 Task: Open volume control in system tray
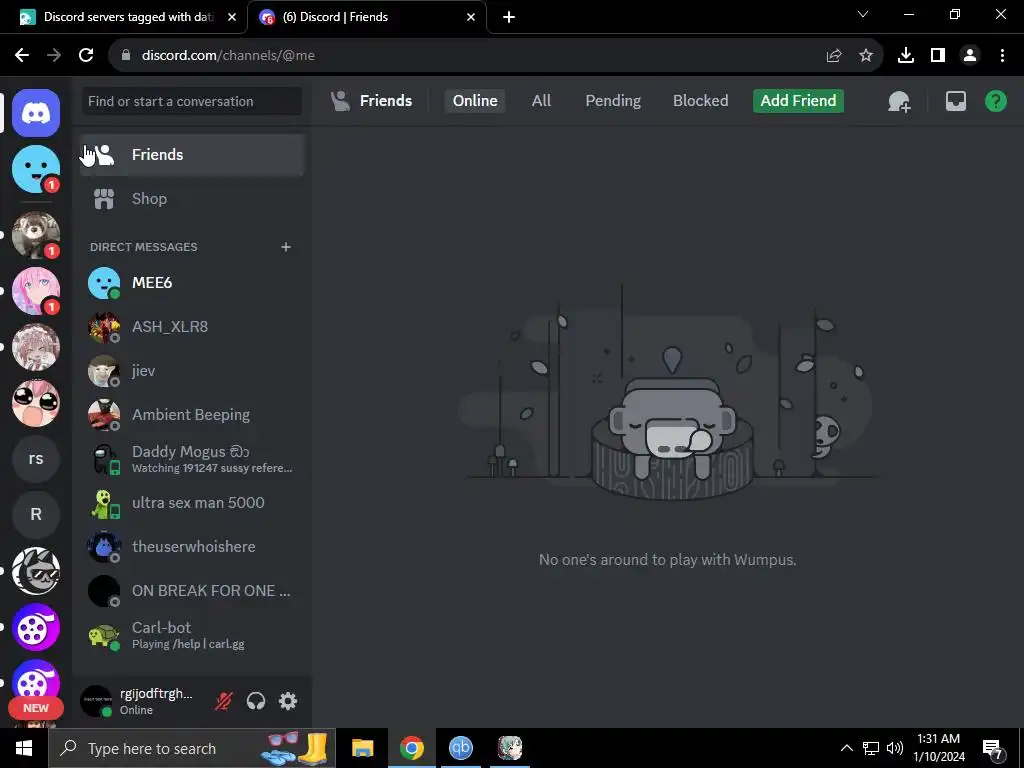click(x=895, y=748)
